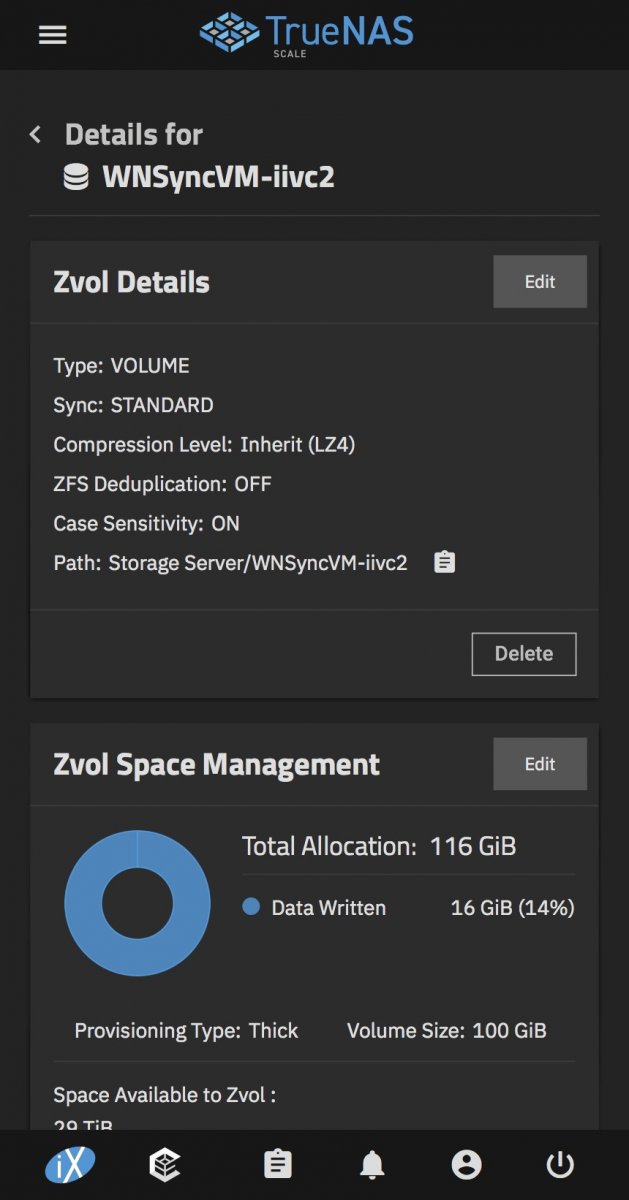
Task: Click the dataset icon beside WNSyncVM-iivc2
Action: click(76, 178)
